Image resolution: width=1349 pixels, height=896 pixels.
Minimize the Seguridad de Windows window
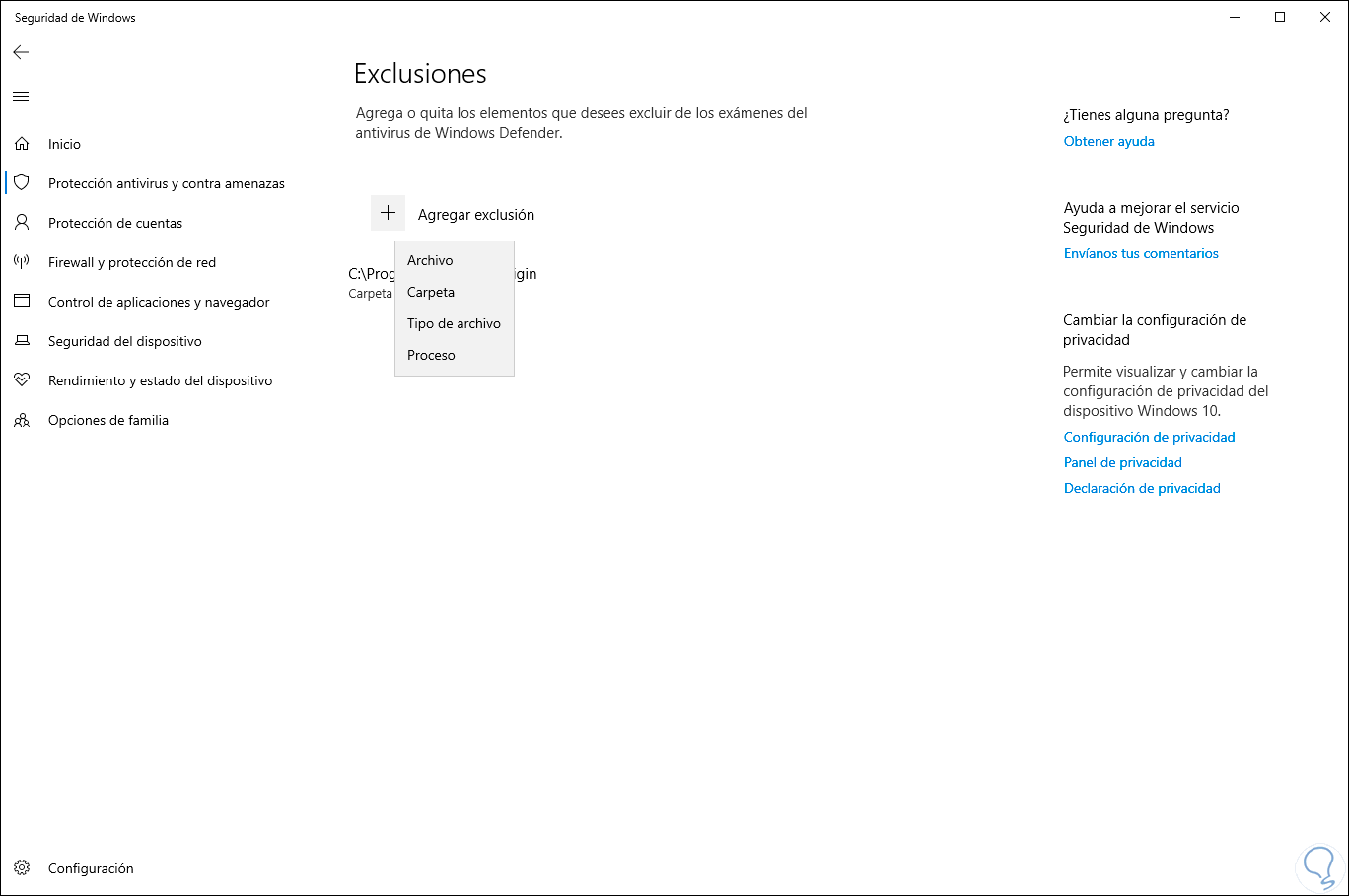1235,17
